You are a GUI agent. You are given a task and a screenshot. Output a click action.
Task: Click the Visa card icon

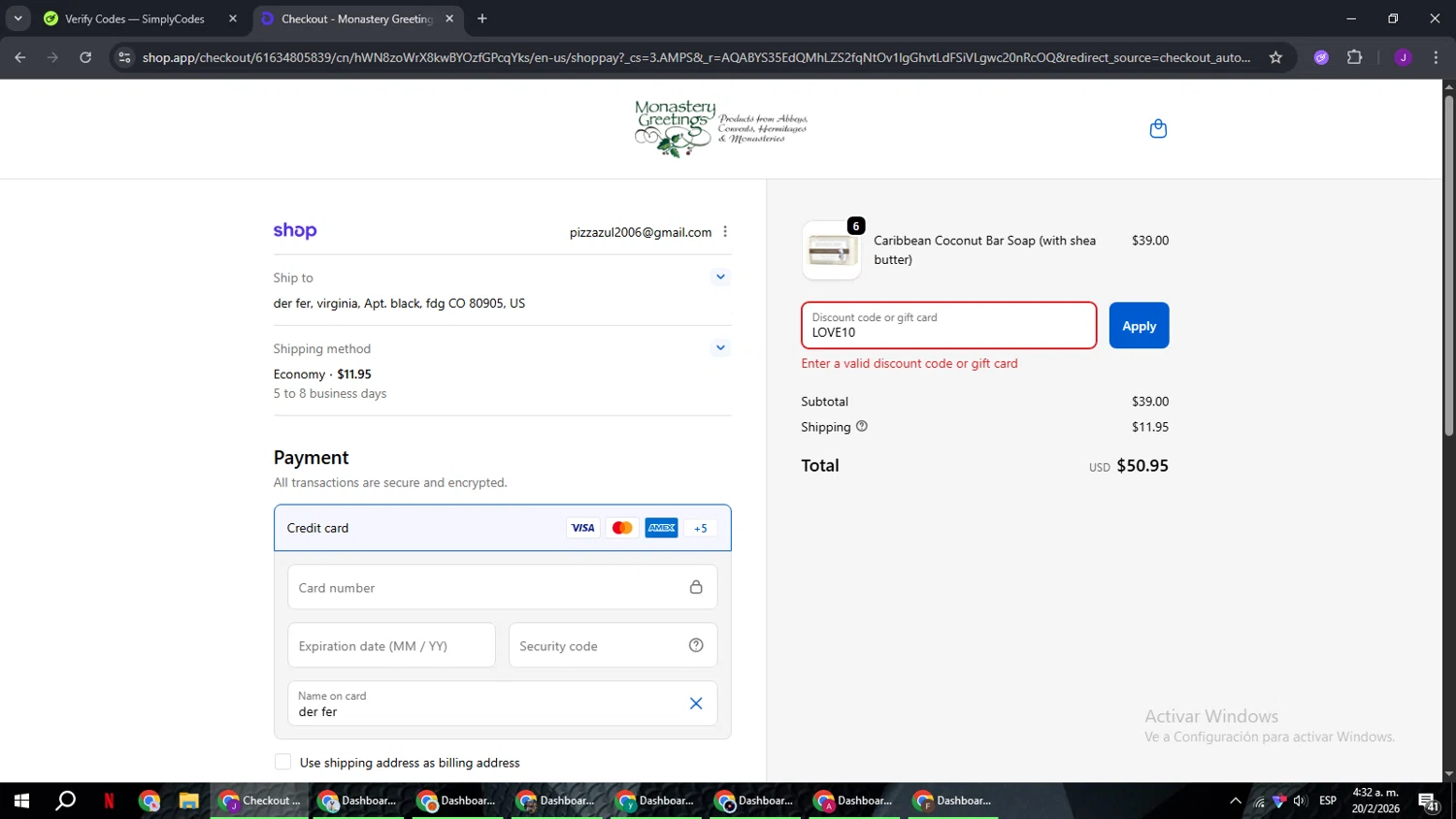[x=582, y=528]
